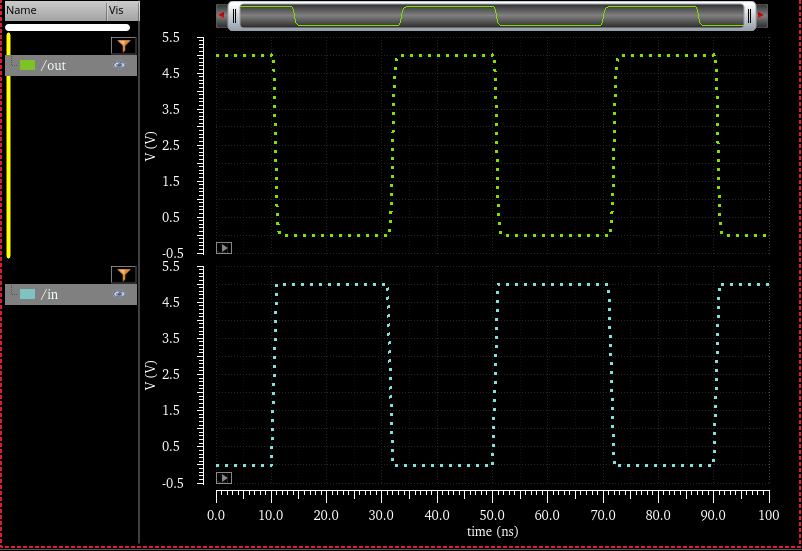Viewport: 802px width, 551px height.
Task: Click the left grip handle of zoom slider
Action: pos(234,16)
